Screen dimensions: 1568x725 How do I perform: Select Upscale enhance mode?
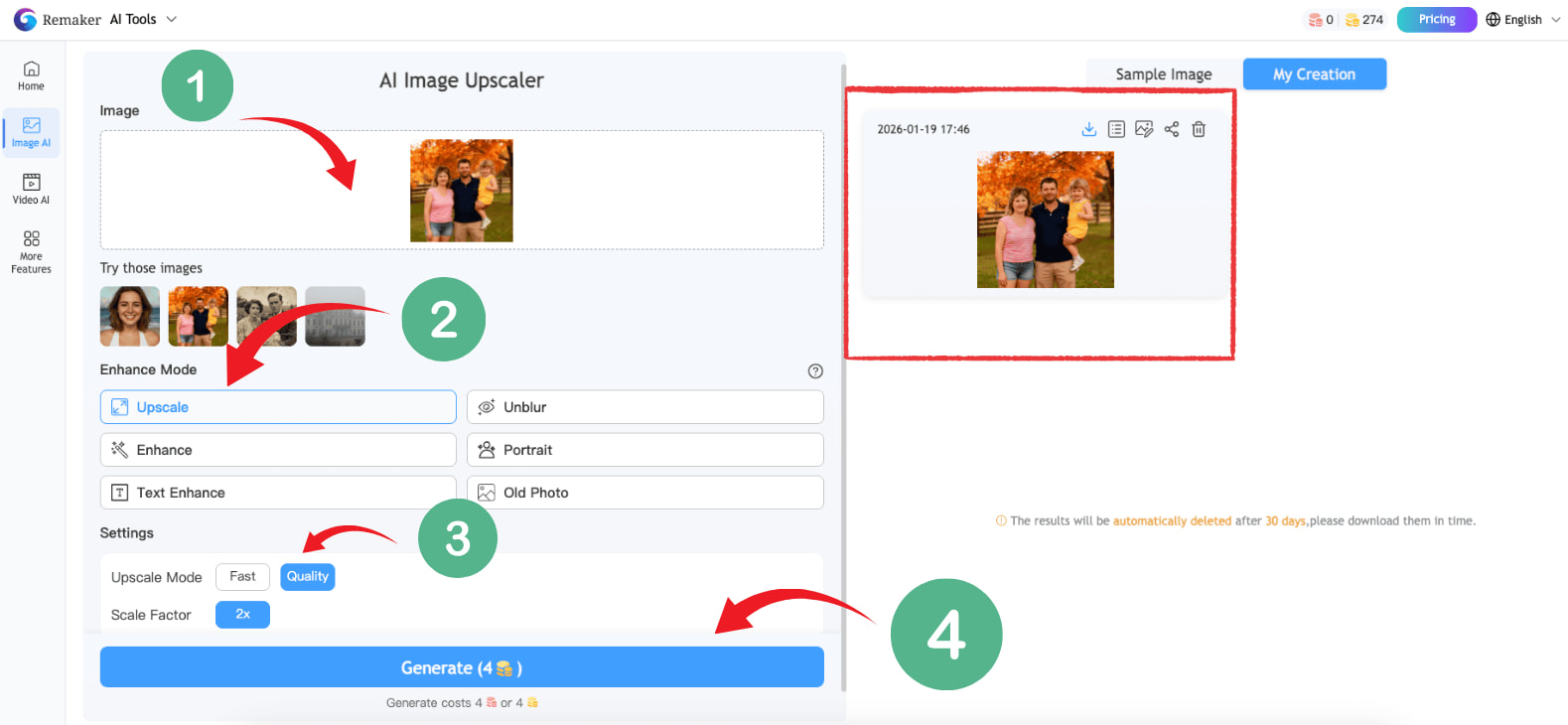[278, 407]
